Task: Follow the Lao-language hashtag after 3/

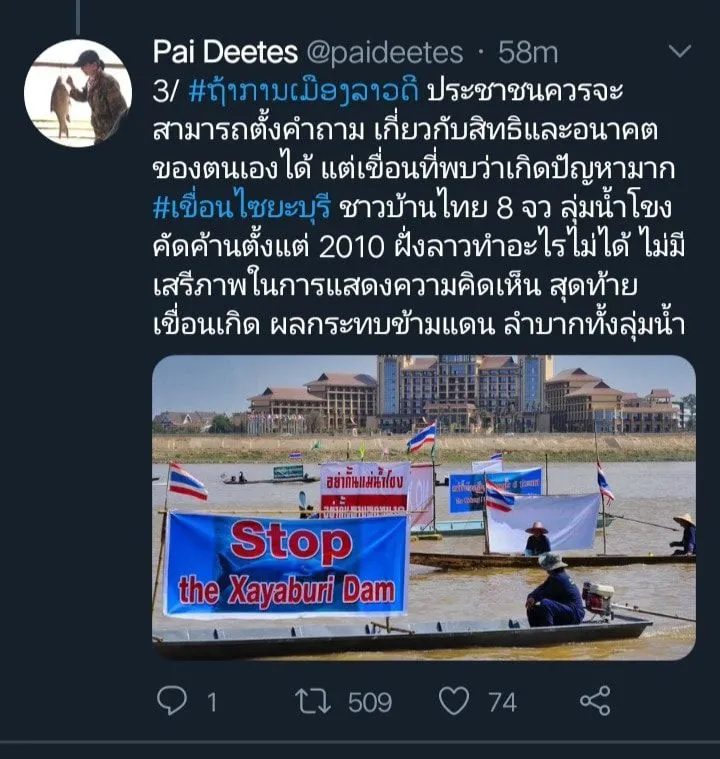Action: pos(304,91)
